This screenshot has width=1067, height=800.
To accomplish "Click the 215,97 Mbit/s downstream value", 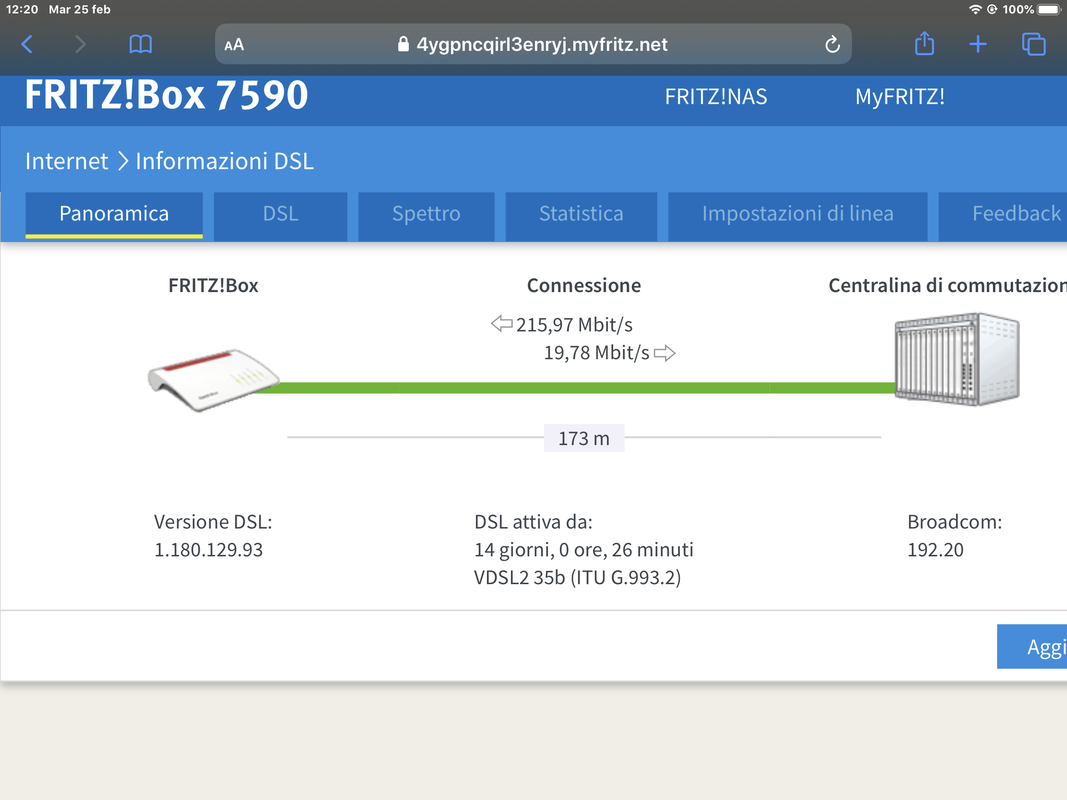I will click(574, 324).
